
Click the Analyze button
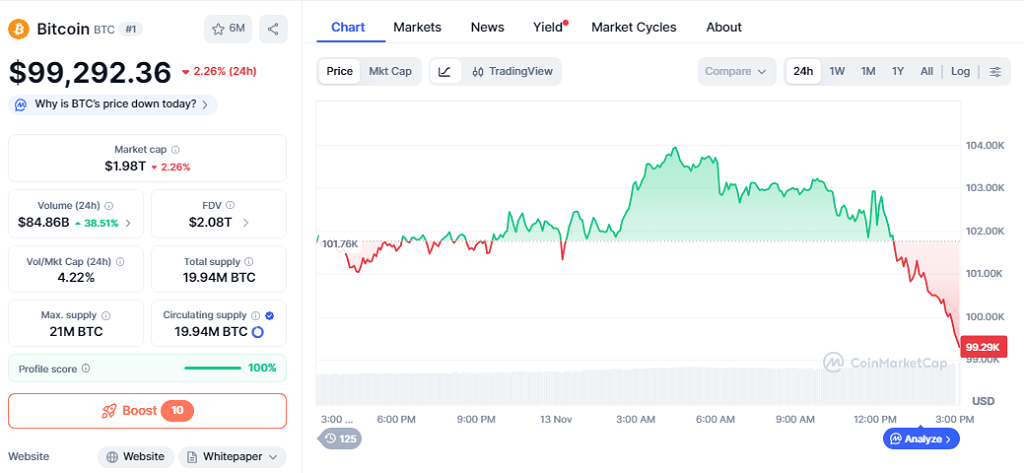tap(921, 439)
